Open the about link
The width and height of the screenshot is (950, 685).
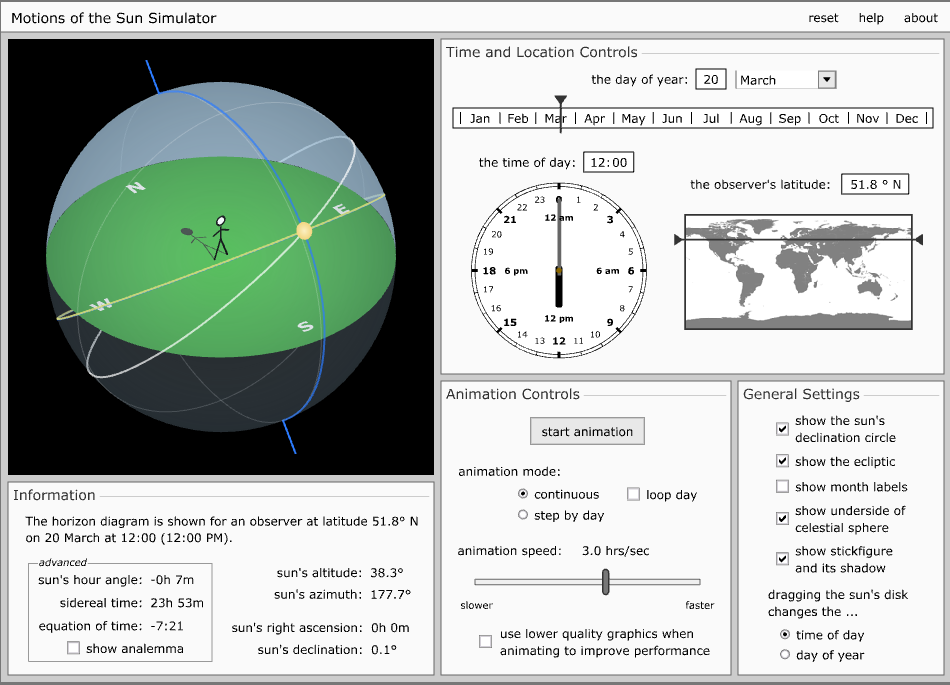(x=920, y=18)
